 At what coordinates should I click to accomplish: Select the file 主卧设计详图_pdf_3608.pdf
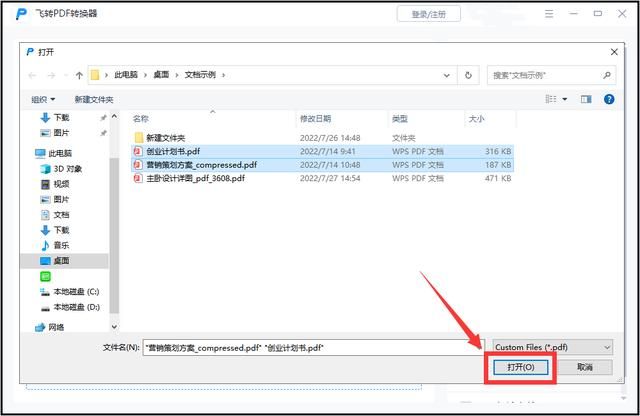322,178
